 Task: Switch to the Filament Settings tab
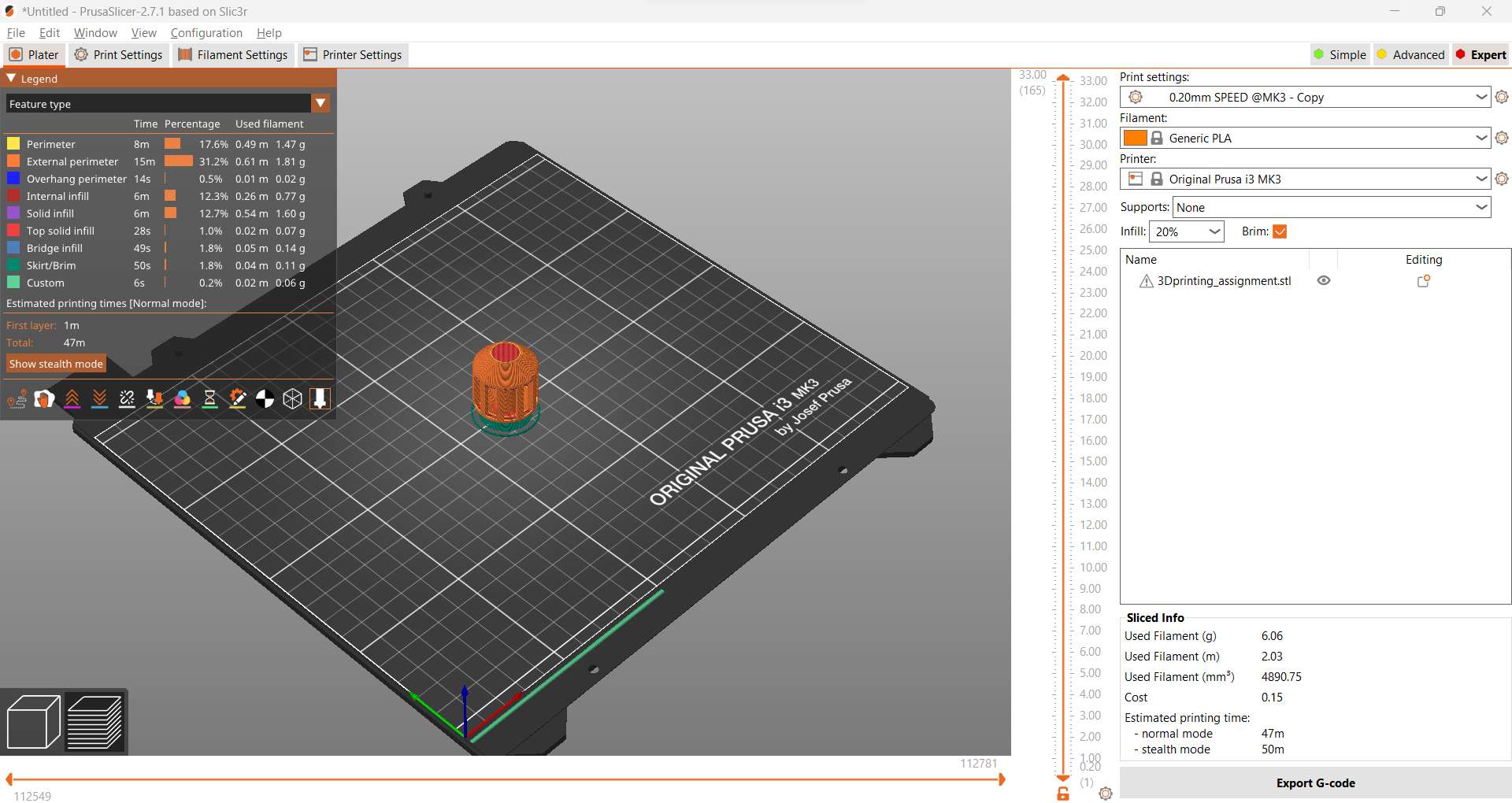[233, 54]
